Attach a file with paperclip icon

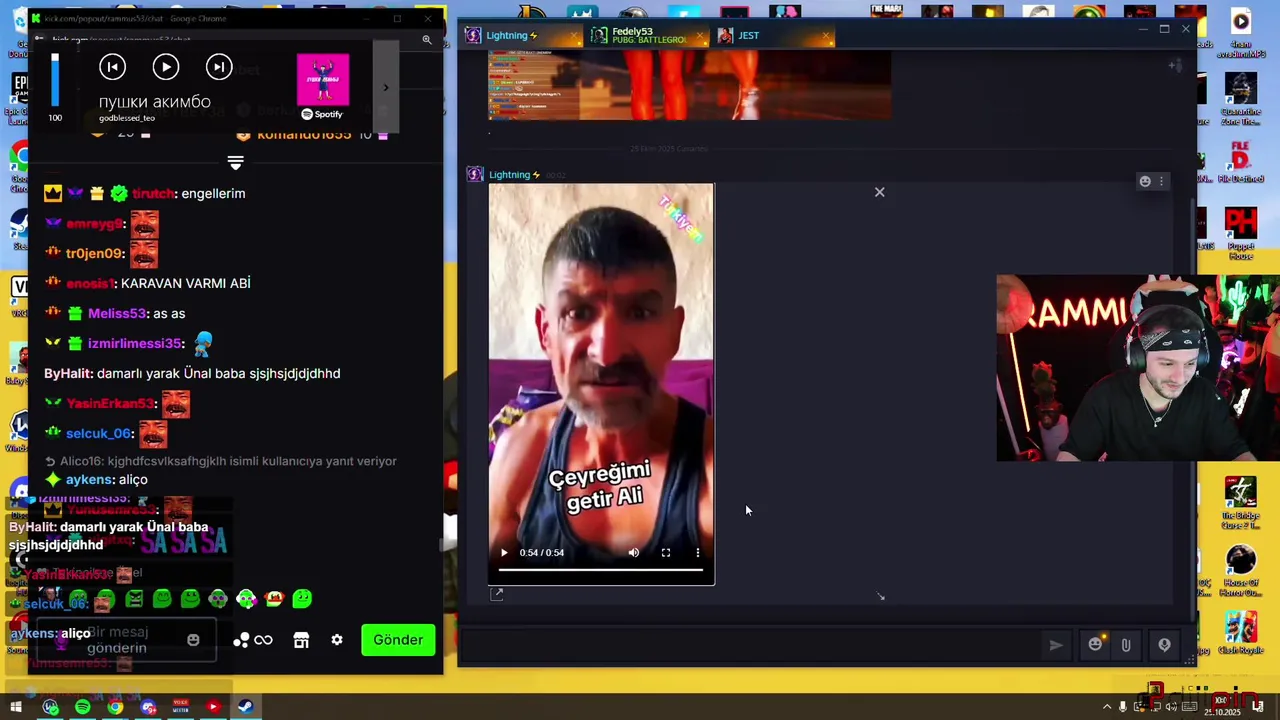click(x=1126, y=645)
